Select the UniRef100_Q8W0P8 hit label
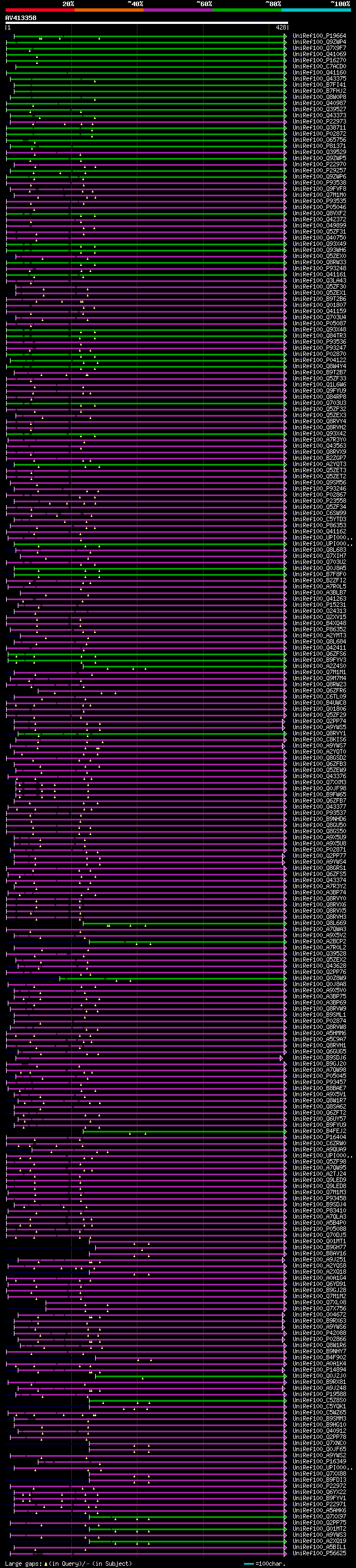 coord(319,97)
